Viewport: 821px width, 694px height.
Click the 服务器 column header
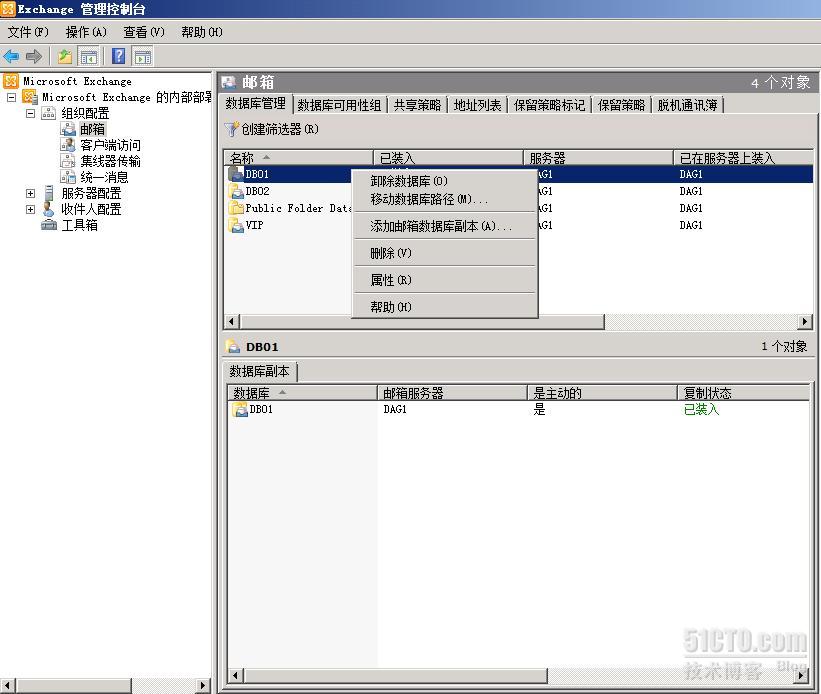tap(598, 158)
